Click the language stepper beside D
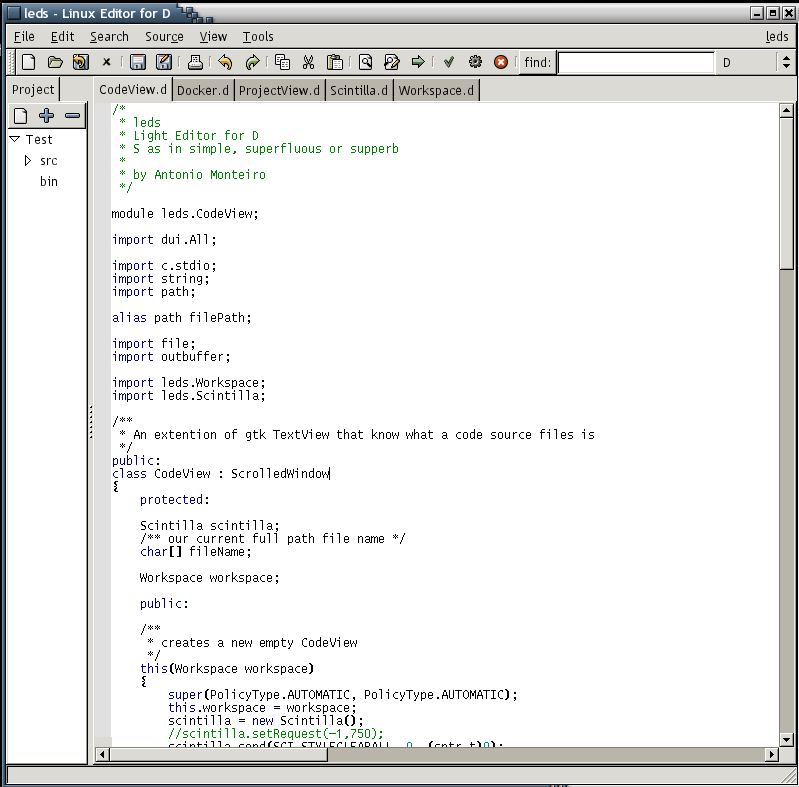 (786, 62)
